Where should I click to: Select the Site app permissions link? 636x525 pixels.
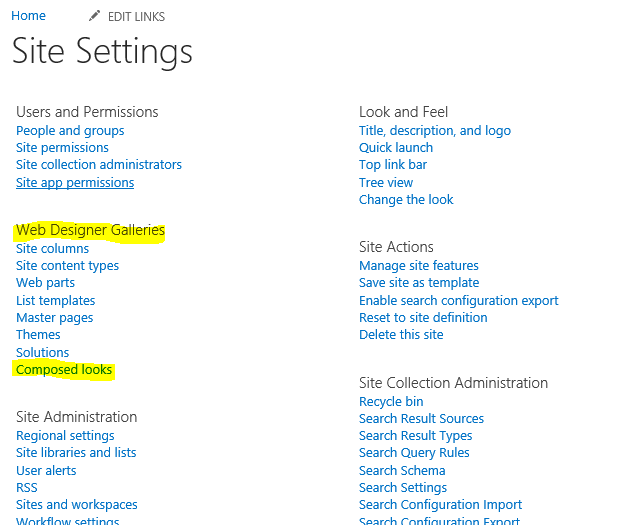click(75, 183)
